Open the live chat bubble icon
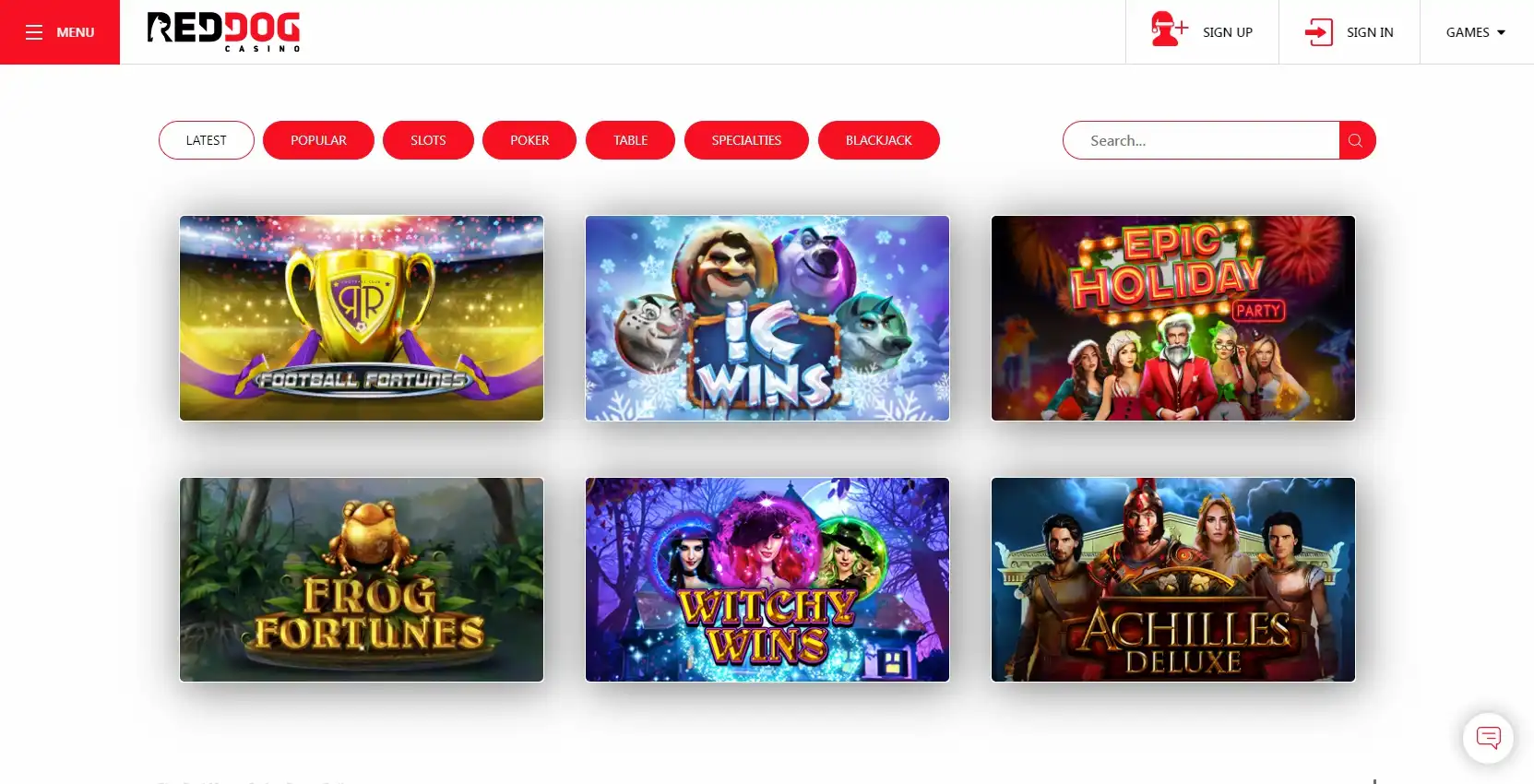Viewport: 1534px width, 784px height. click(x=1488, y=737)
